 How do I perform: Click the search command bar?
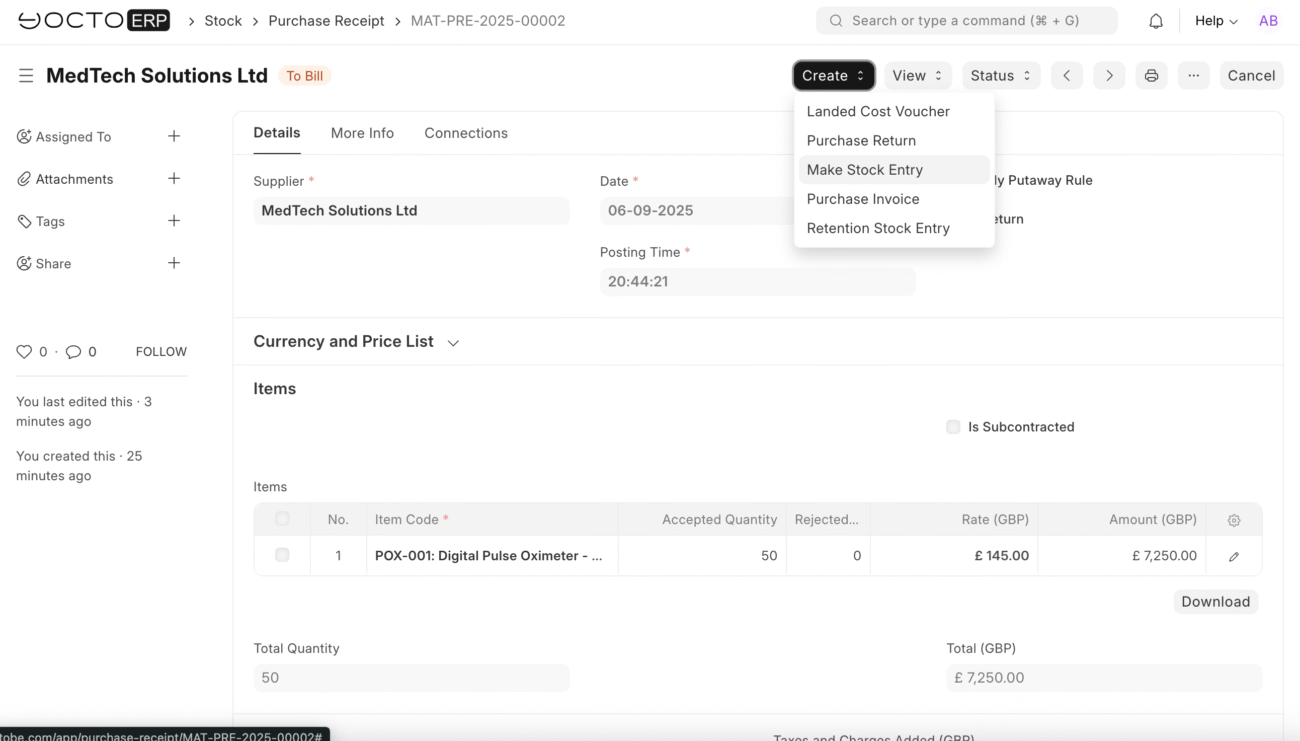[967, 21]
